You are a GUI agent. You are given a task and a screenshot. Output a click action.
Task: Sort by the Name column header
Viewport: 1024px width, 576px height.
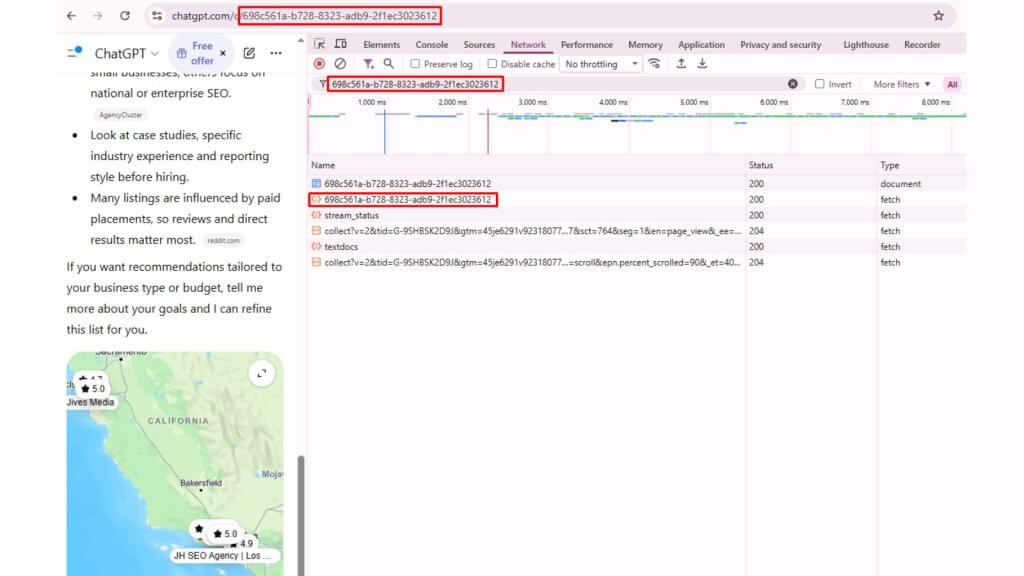[x=526, y=165]
